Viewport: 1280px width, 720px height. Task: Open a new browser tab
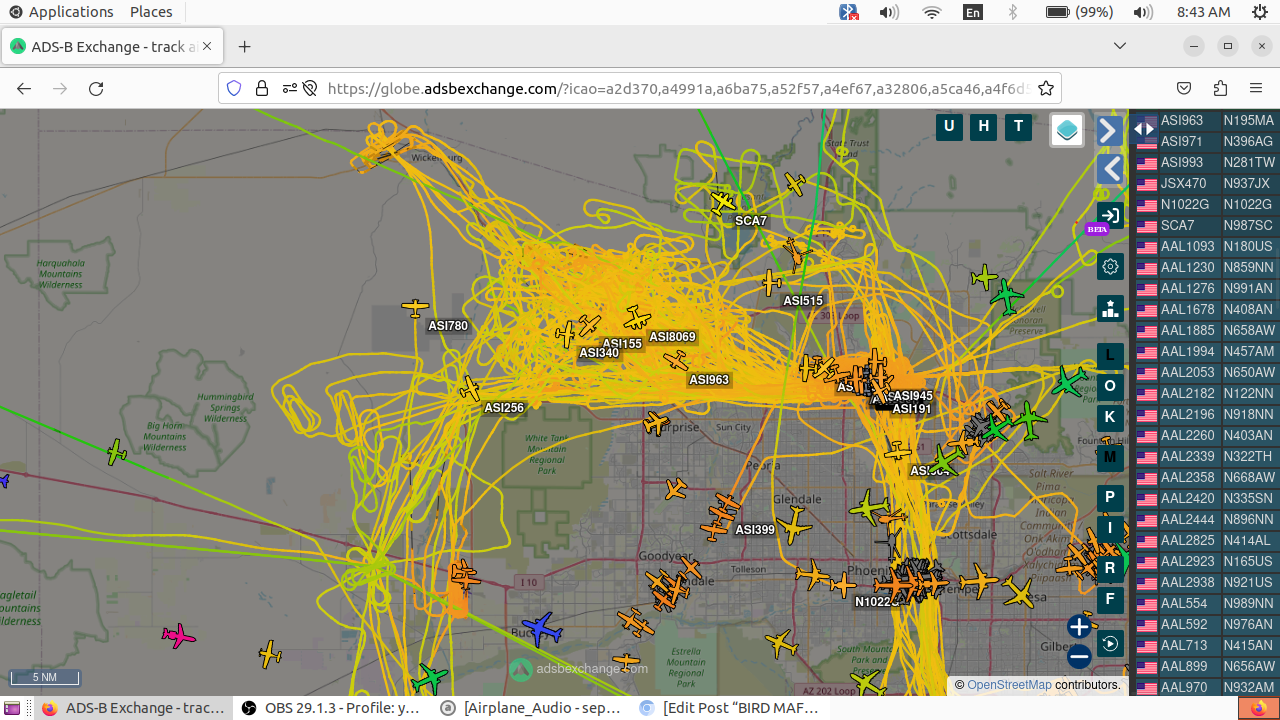(x=244, y=47)
